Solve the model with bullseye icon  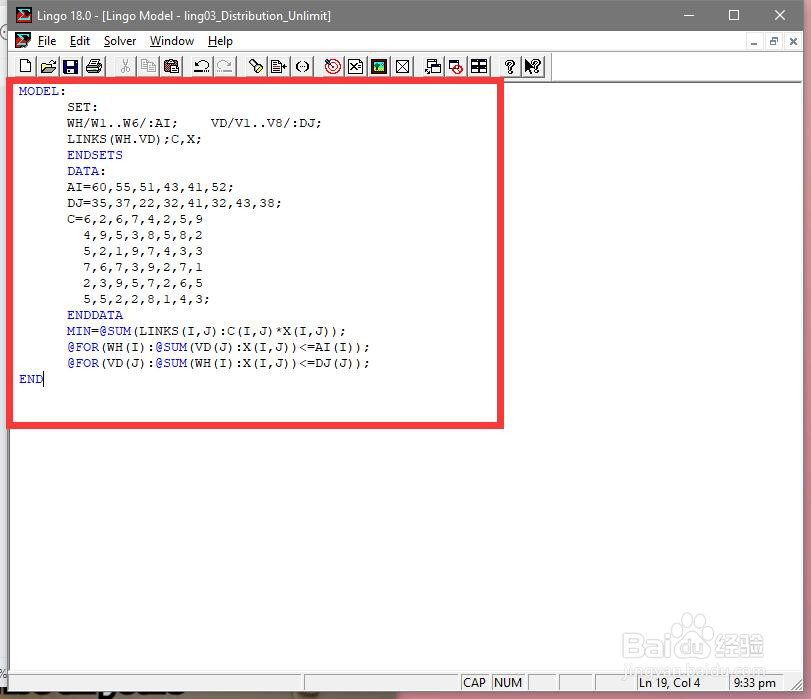coord(333,66)
